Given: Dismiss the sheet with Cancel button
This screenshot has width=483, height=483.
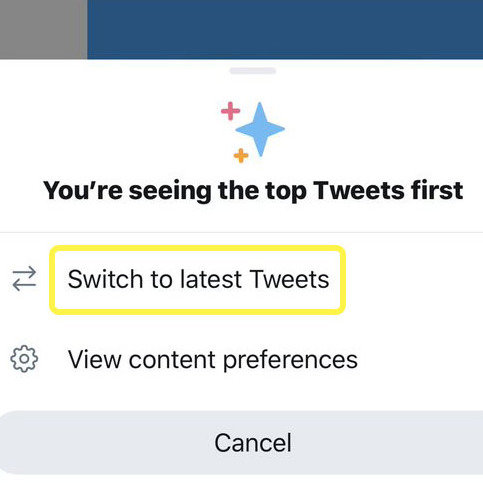Looking at the screenshot, I should click(x=241, y=443).
